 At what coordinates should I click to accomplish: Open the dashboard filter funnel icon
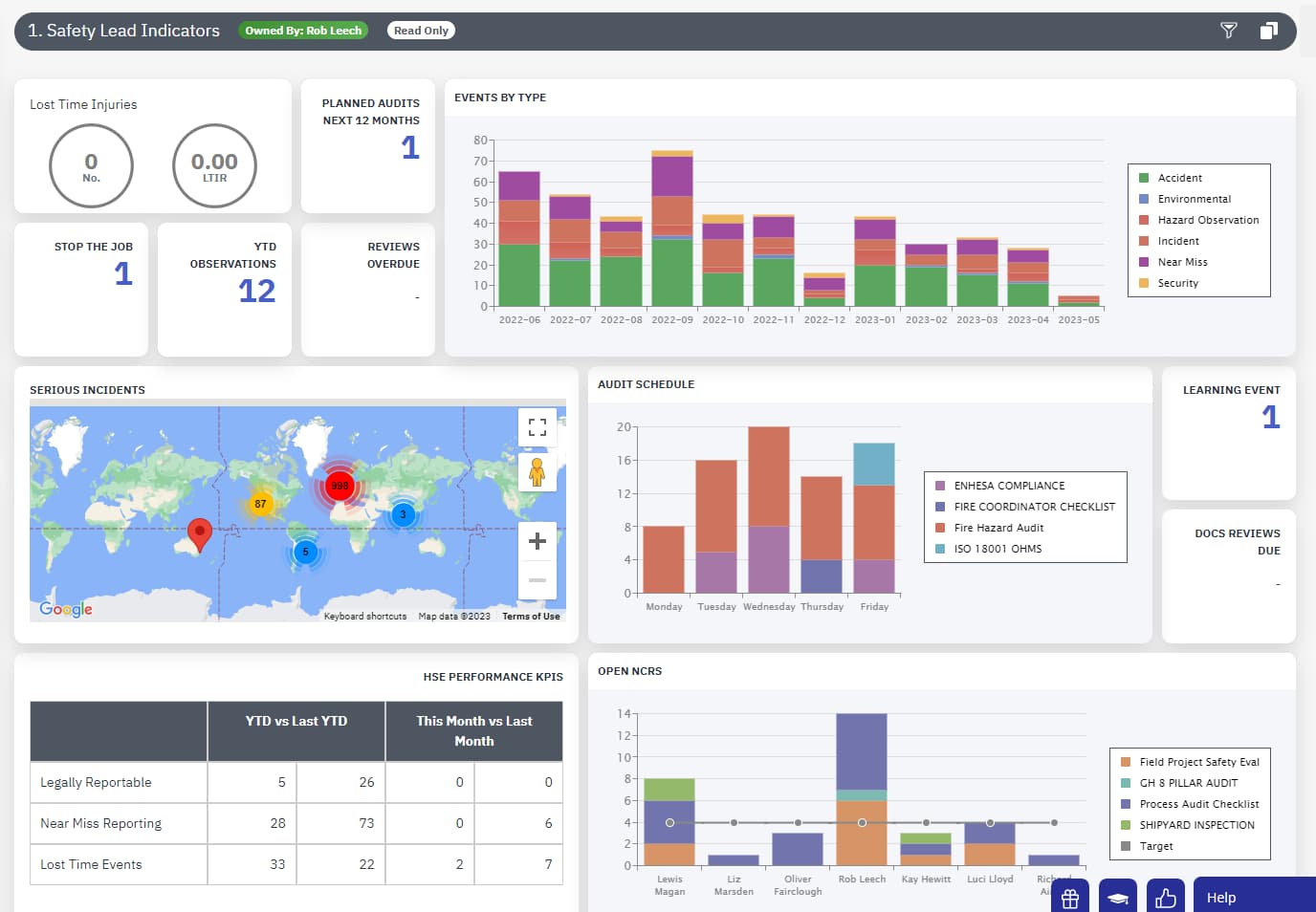point(1228,30)
